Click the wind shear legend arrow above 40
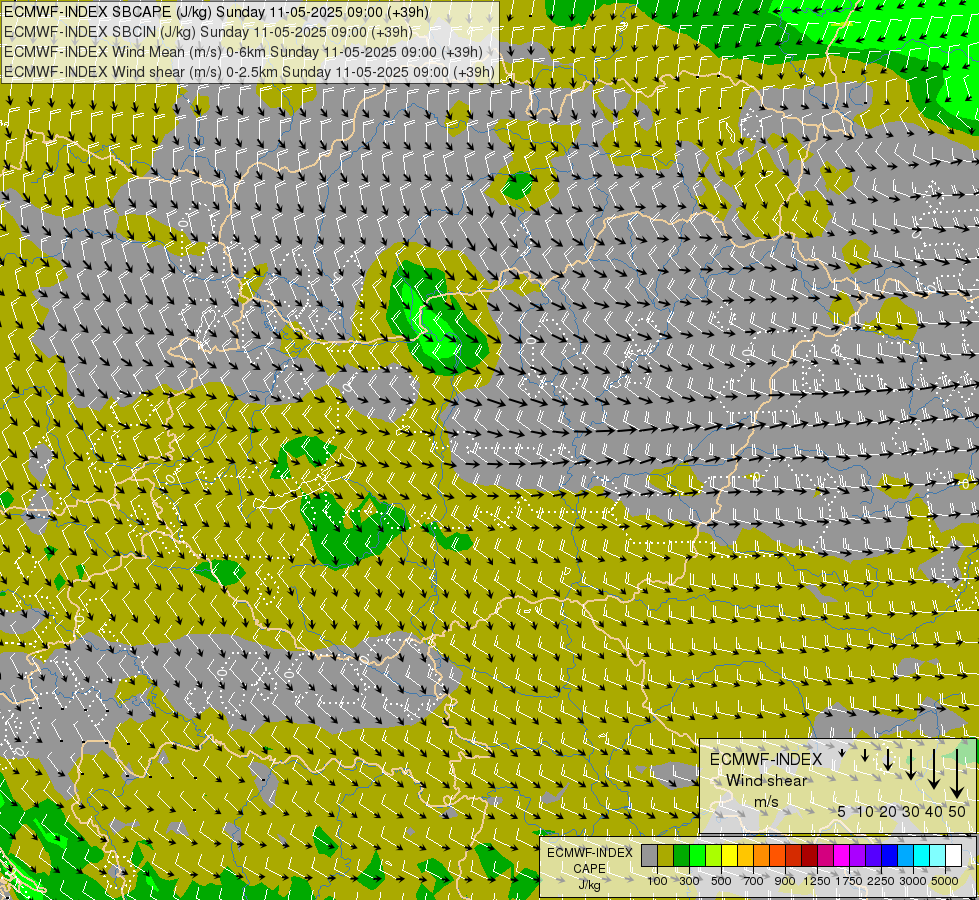The image size is (979, 900). [933, 769]
